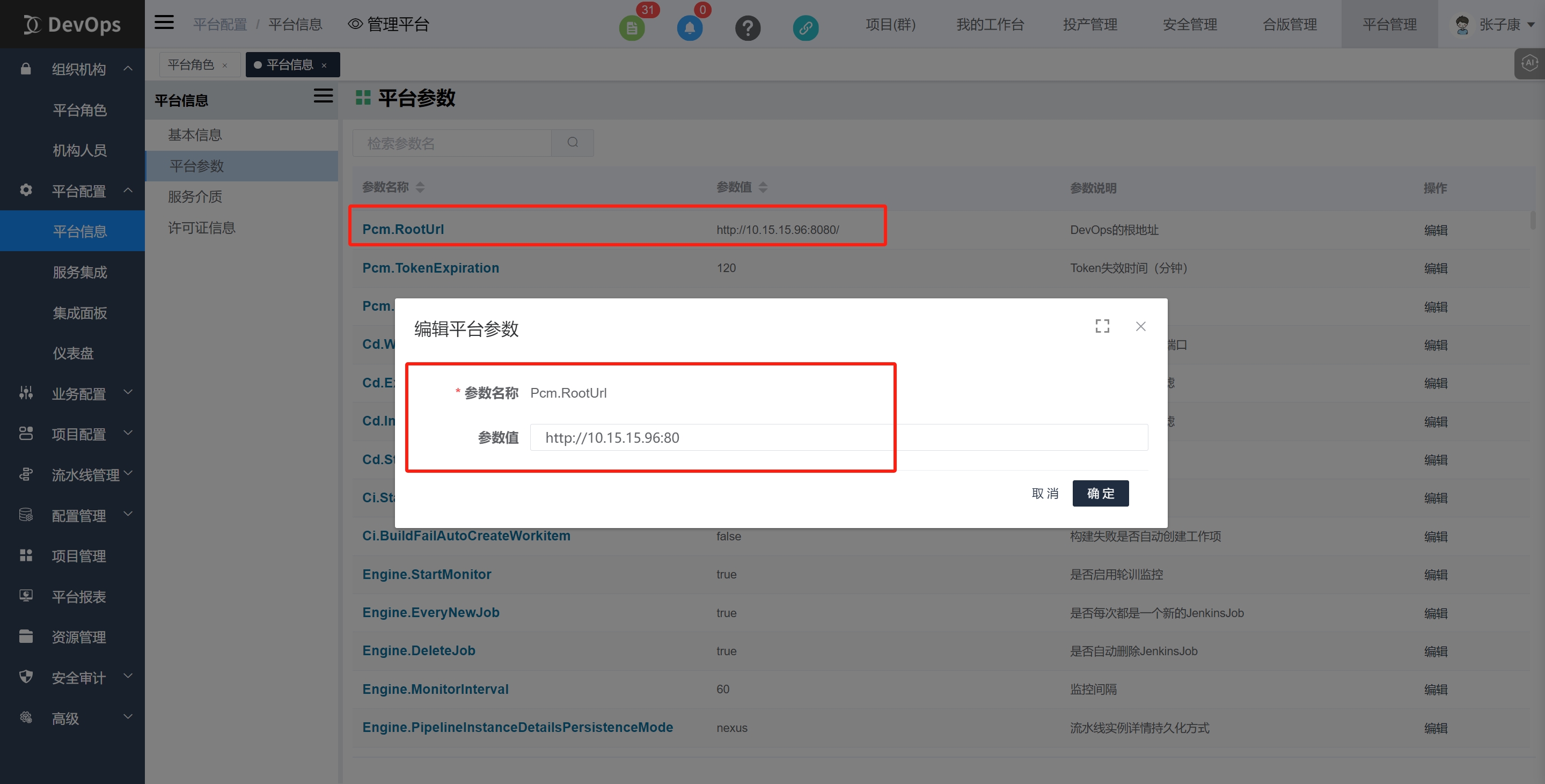The image size is (1545, 784).
Task: Toggle the main sidebar hamburger menu
Action: click(164, 23)
